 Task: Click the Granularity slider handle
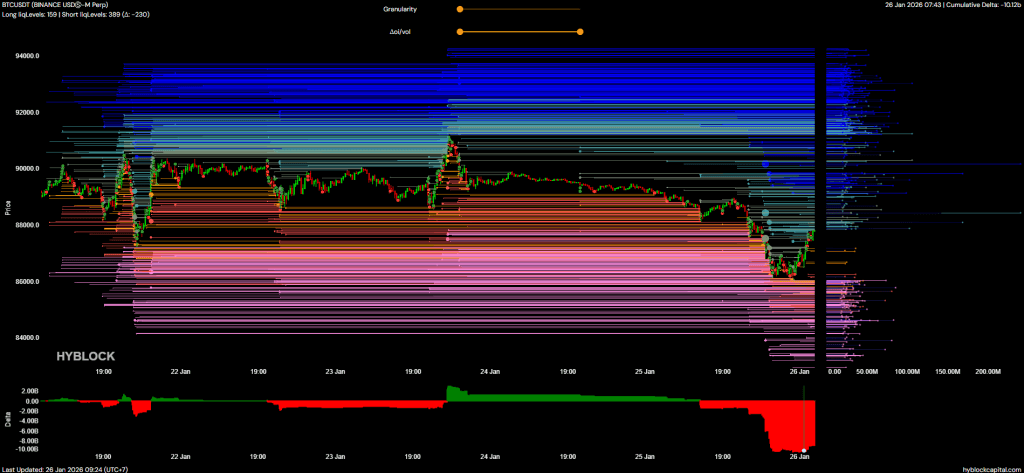(x=460, y=9)
